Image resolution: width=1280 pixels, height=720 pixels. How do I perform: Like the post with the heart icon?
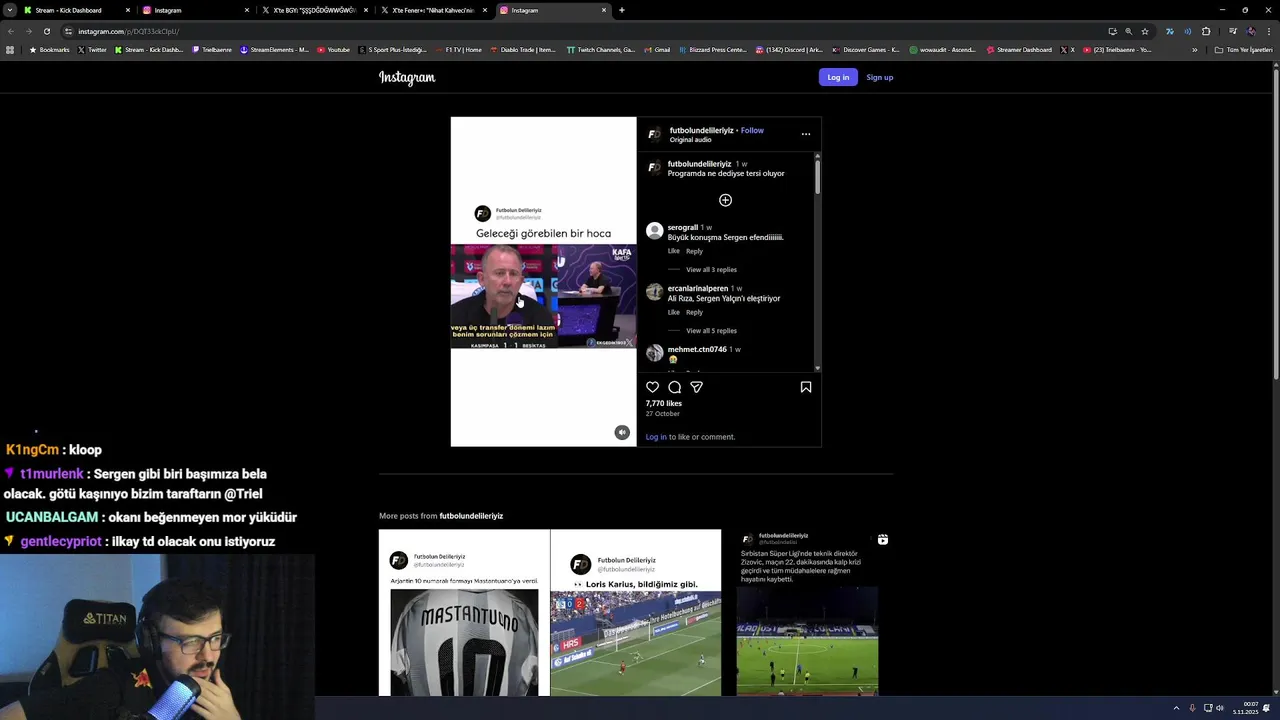(653, 387)
